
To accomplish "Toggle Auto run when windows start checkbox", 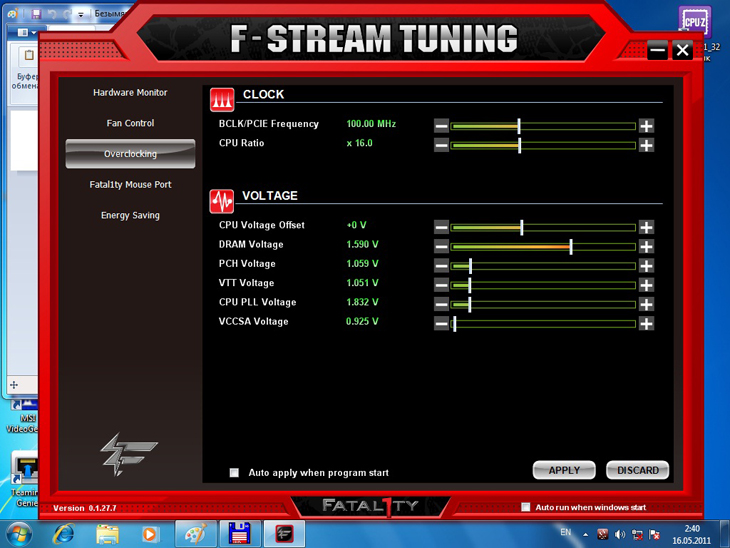I will (x=526, y=507).
